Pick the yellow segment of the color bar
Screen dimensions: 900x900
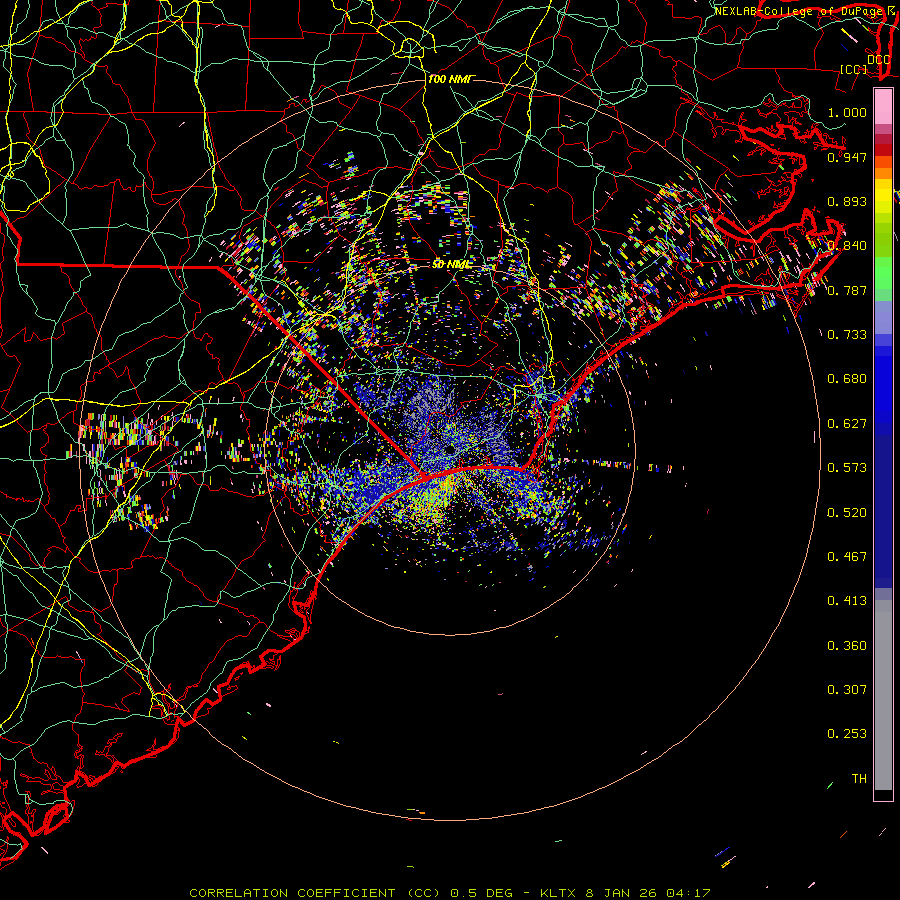883,196
